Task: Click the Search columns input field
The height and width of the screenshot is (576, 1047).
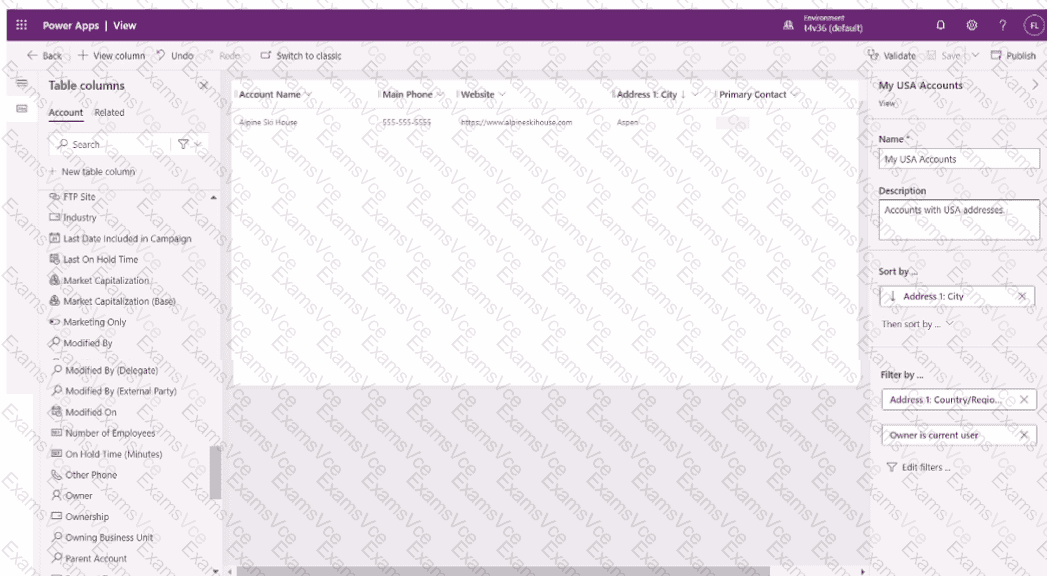Action: [x=110, y=144]
